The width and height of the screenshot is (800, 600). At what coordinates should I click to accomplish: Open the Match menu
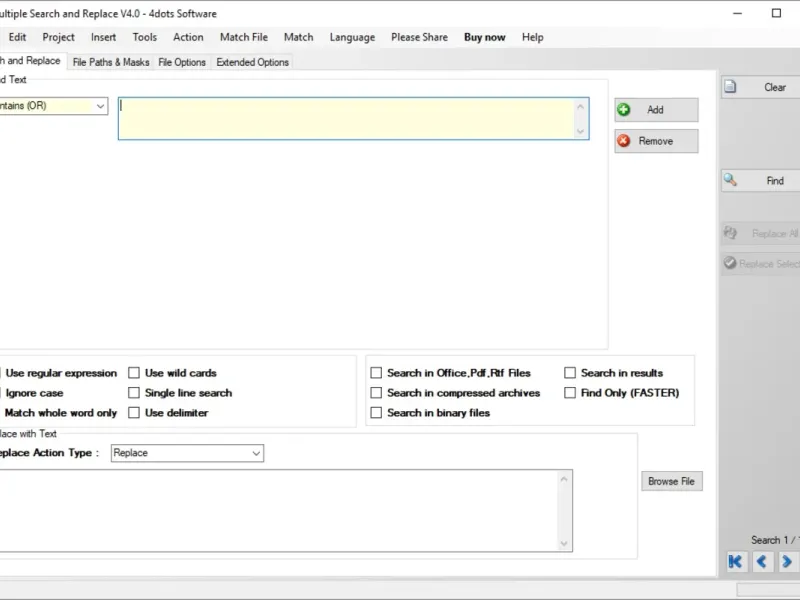tap(298, 37)
